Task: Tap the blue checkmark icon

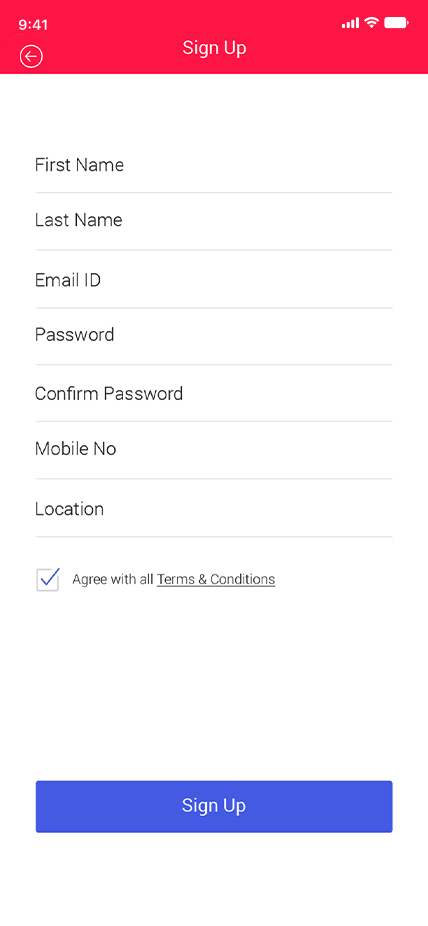Action: click(50, 578)
